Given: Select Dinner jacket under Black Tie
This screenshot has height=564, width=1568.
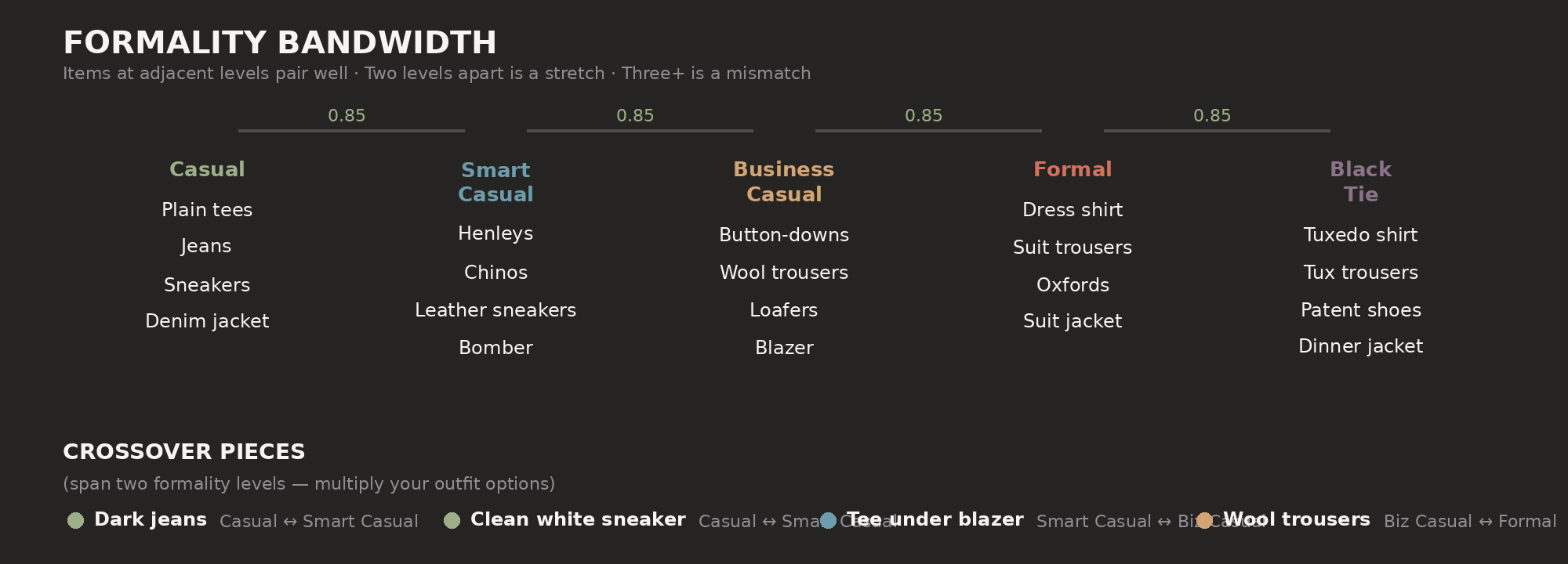Looking at the screenshot, I should coord(1360,346).
